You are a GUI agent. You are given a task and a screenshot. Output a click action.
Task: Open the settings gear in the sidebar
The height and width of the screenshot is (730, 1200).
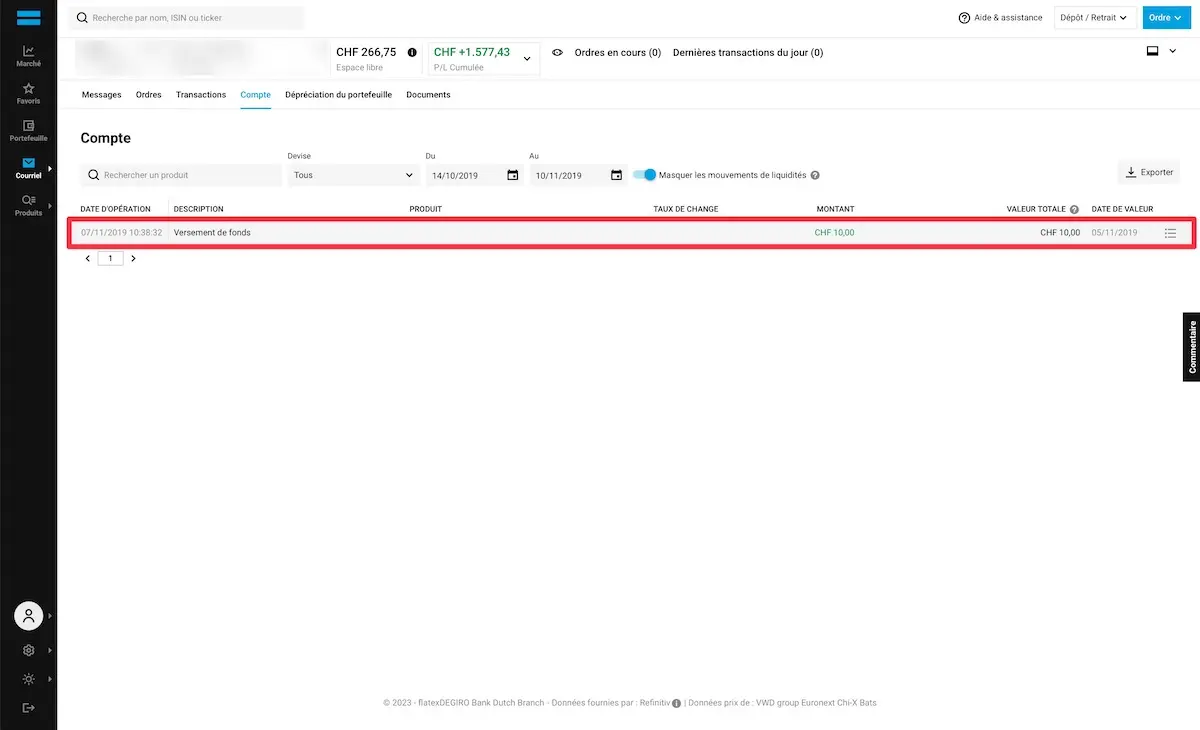[28, 649]
